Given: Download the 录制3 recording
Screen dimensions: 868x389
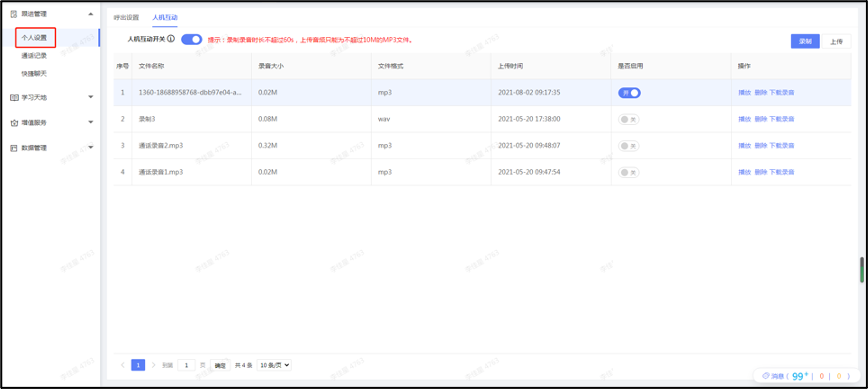Looking at the screenshot, I should [782, 119].
